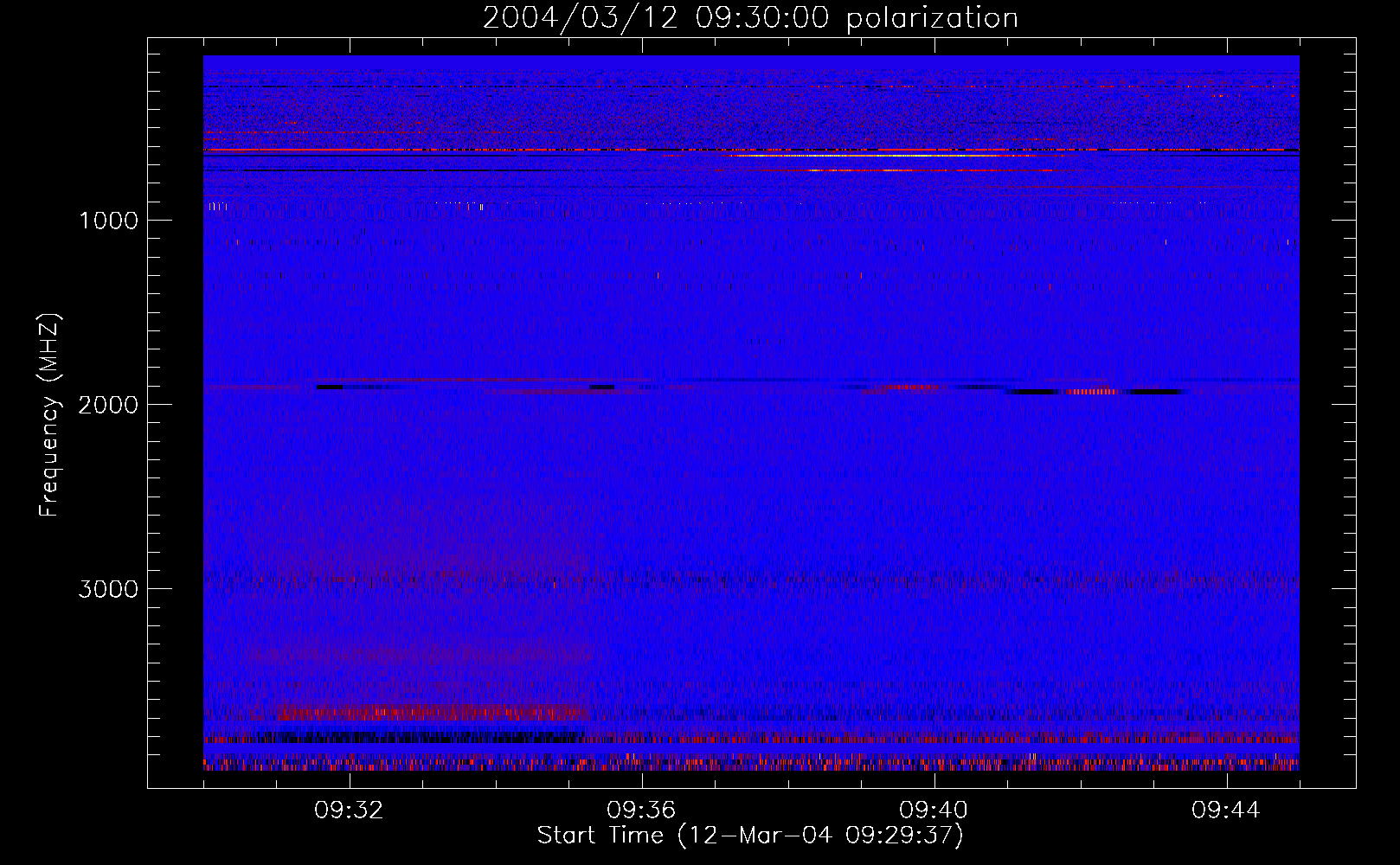
Task: Click the 1000 frequency tick label
Action: point(108,221)
